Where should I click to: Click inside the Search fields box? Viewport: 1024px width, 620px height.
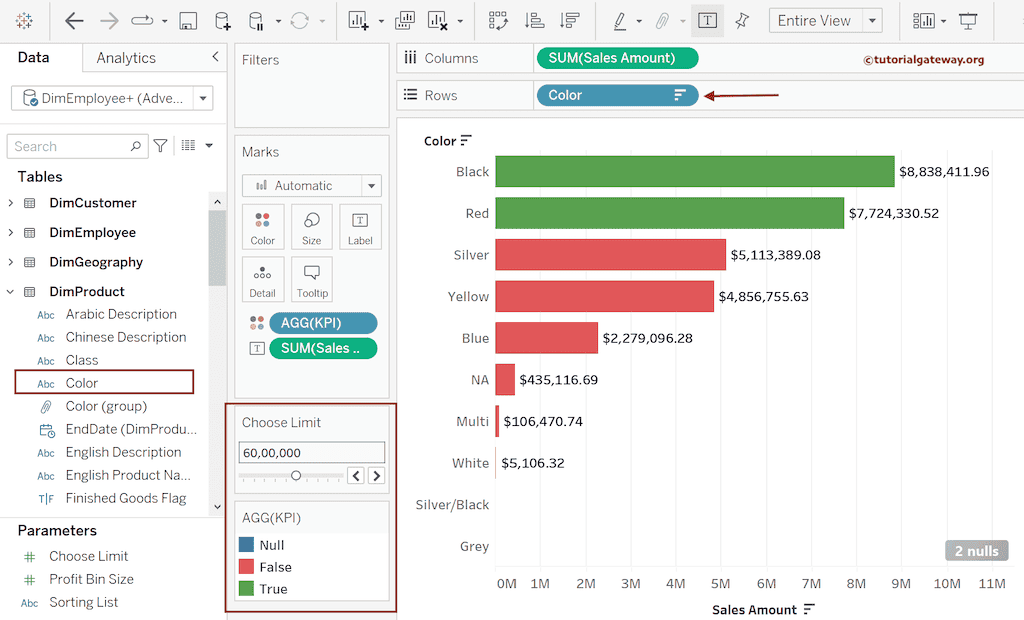[x=70, y=145]
